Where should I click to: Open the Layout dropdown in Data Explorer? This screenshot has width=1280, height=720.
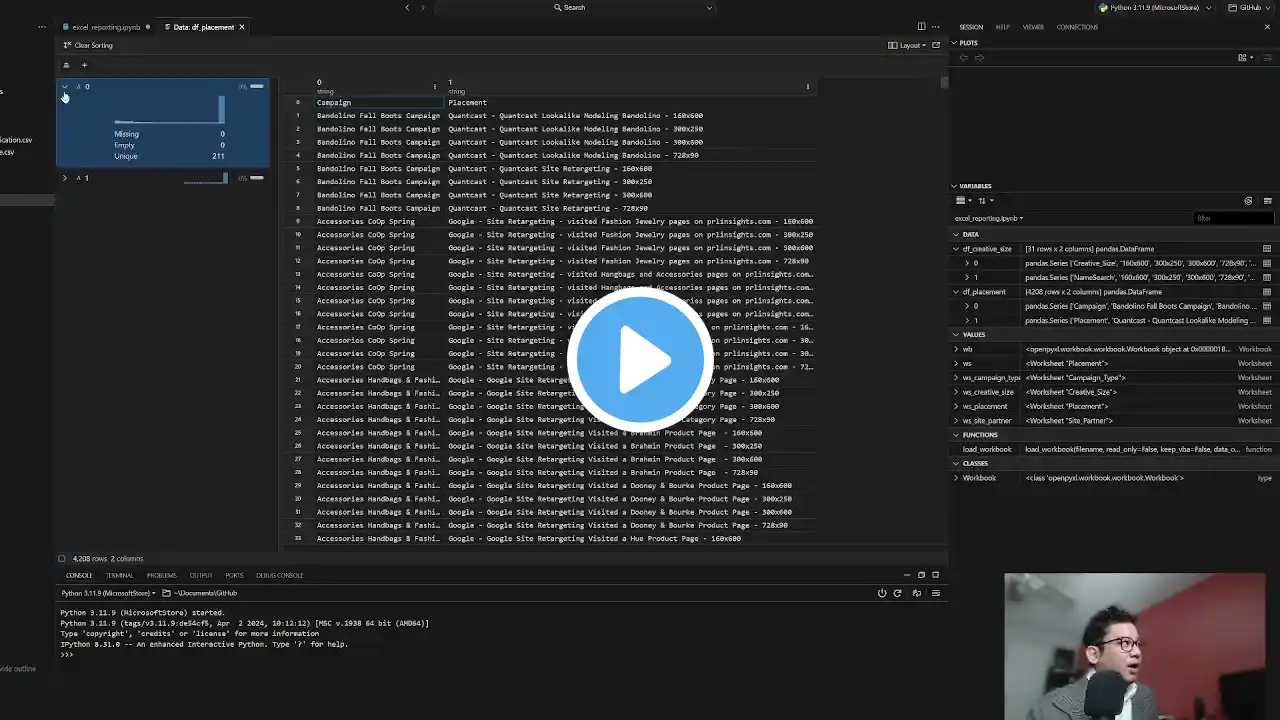907,45
